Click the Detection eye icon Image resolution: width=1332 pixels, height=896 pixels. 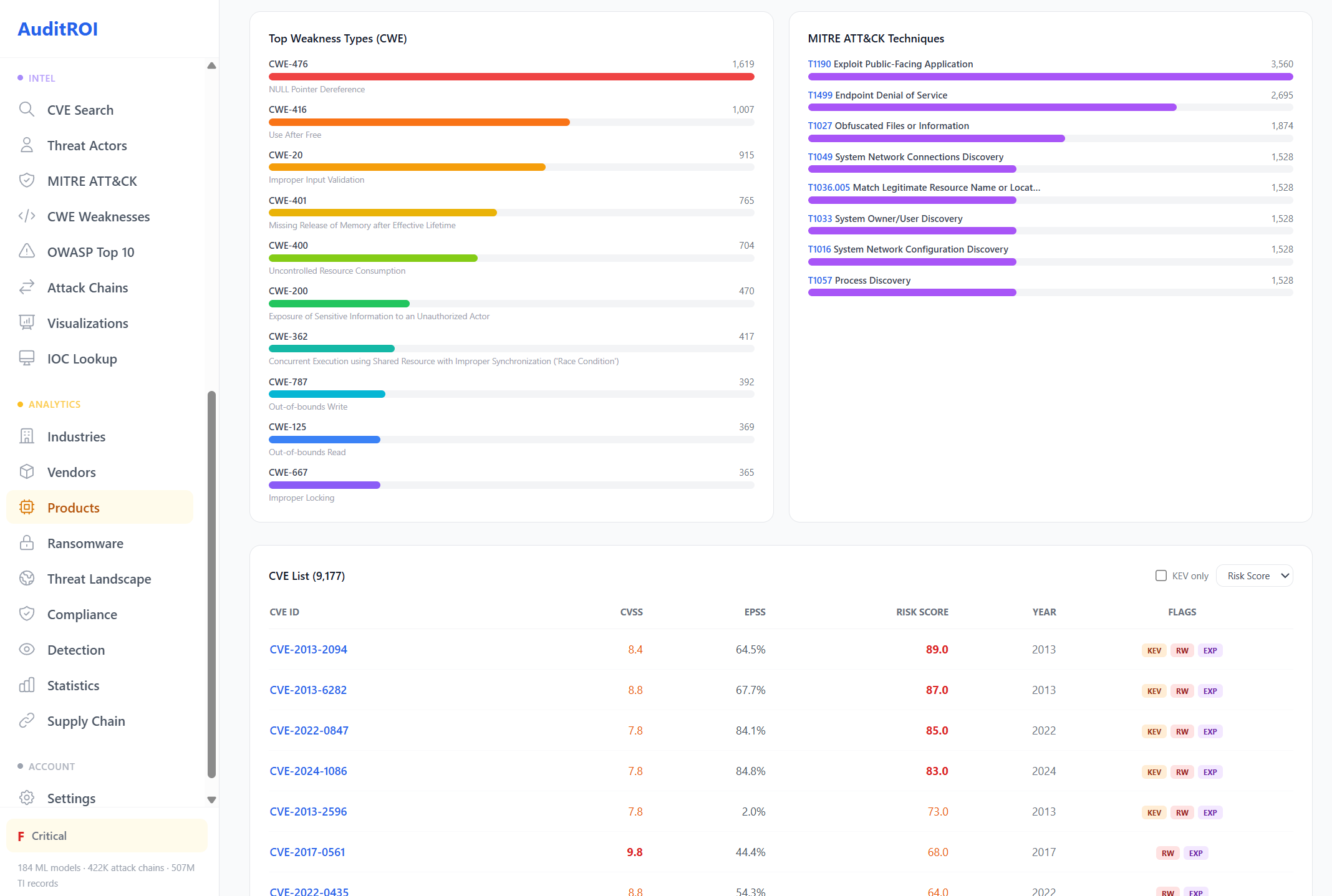26,650
